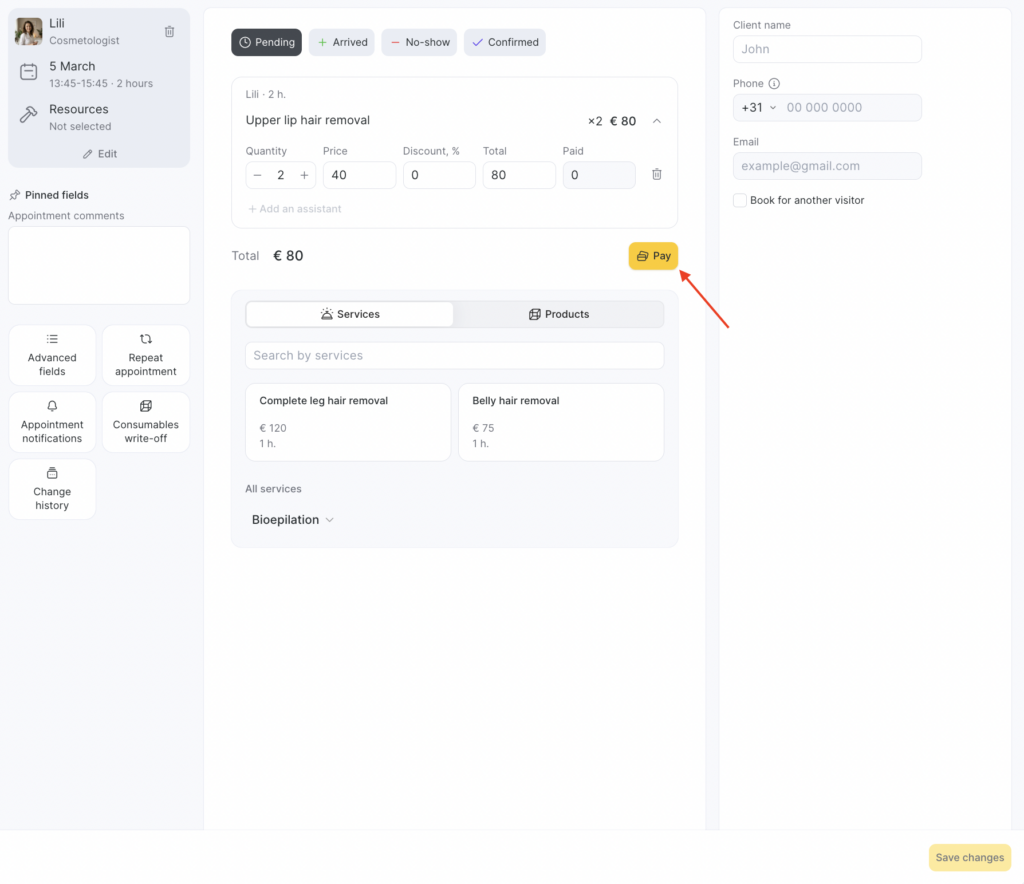This screenshot has width=1024, height=884.
Task: Set status to Arrived
Action: tap(341, 42)
